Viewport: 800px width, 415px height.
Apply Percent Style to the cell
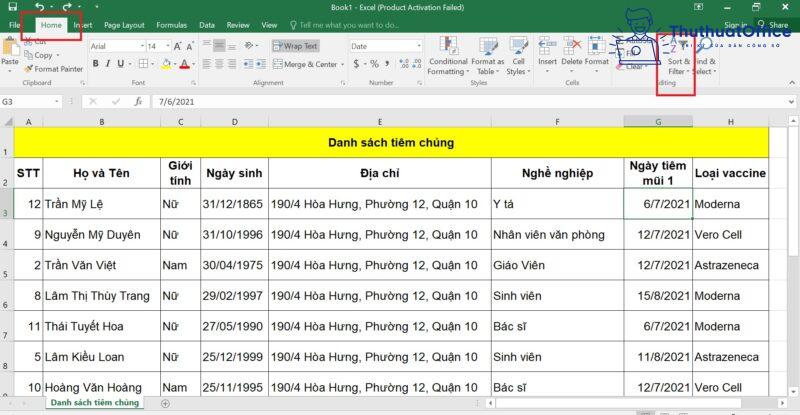pyautogui.click(x=374, y=64)
